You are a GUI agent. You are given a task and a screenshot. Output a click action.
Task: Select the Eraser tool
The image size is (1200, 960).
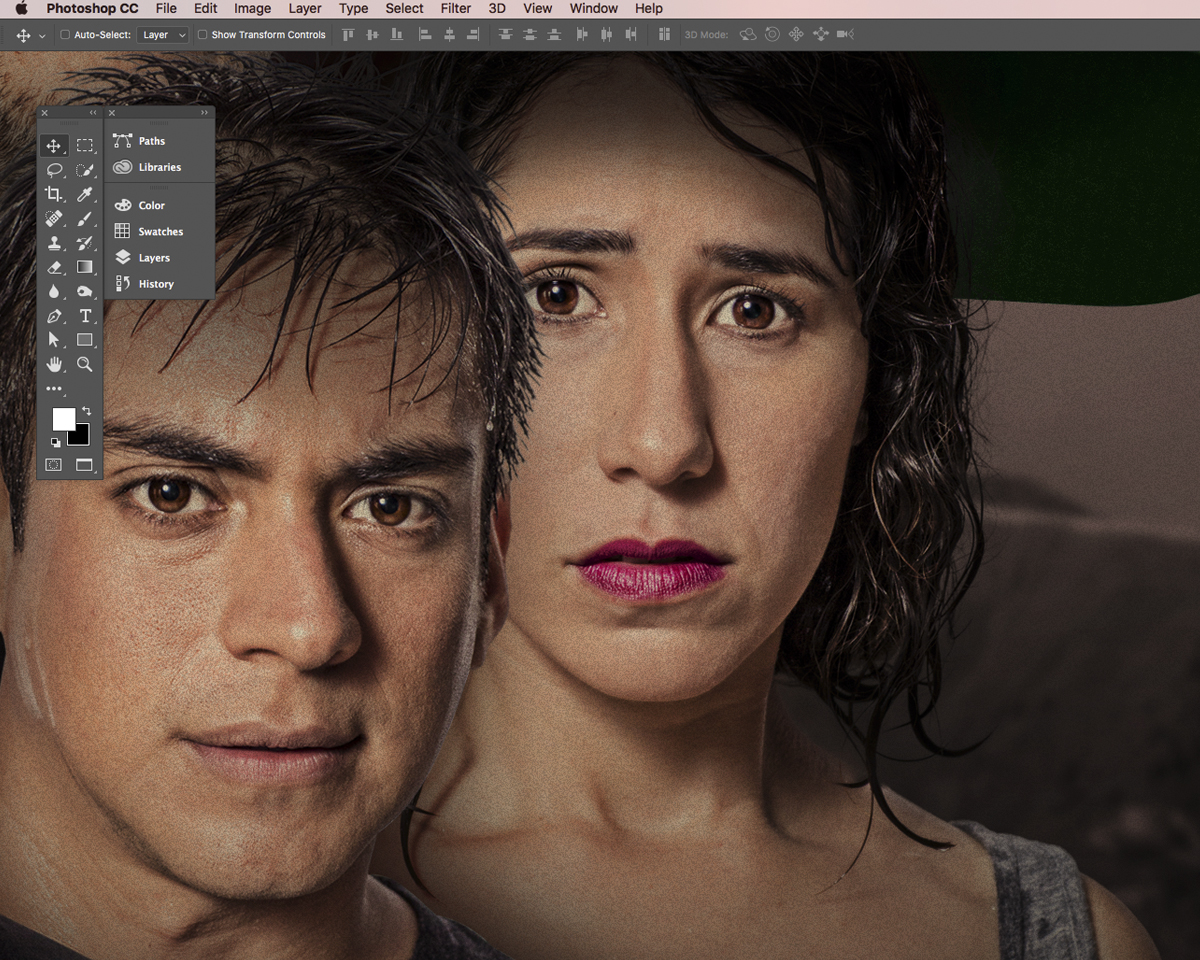point(54,267)
